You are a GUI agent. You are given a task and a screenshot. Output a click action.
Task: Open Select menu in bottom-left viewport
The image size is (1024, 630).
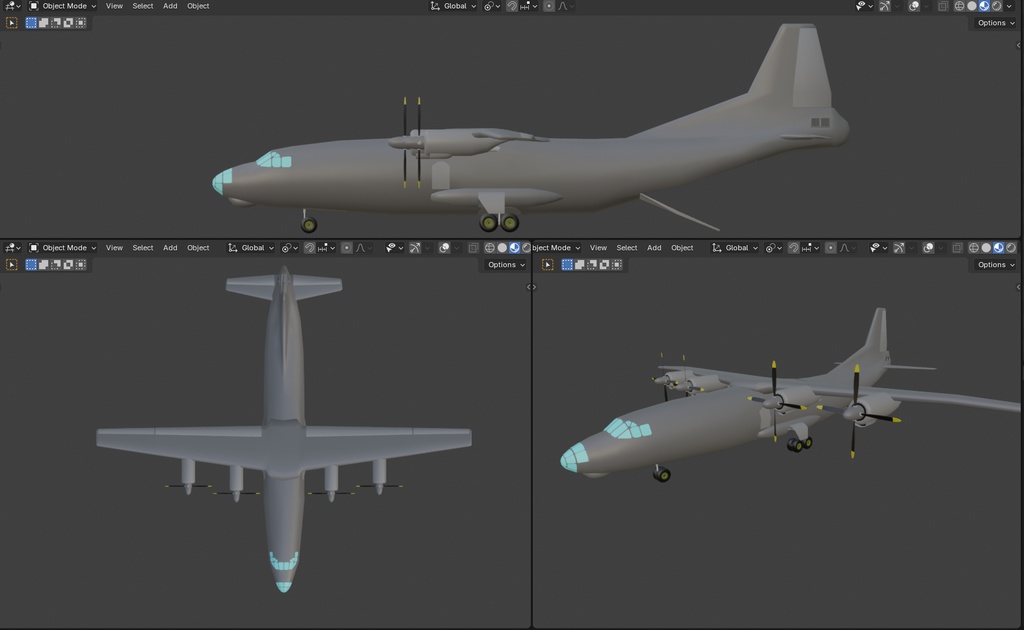click(142, 247)
